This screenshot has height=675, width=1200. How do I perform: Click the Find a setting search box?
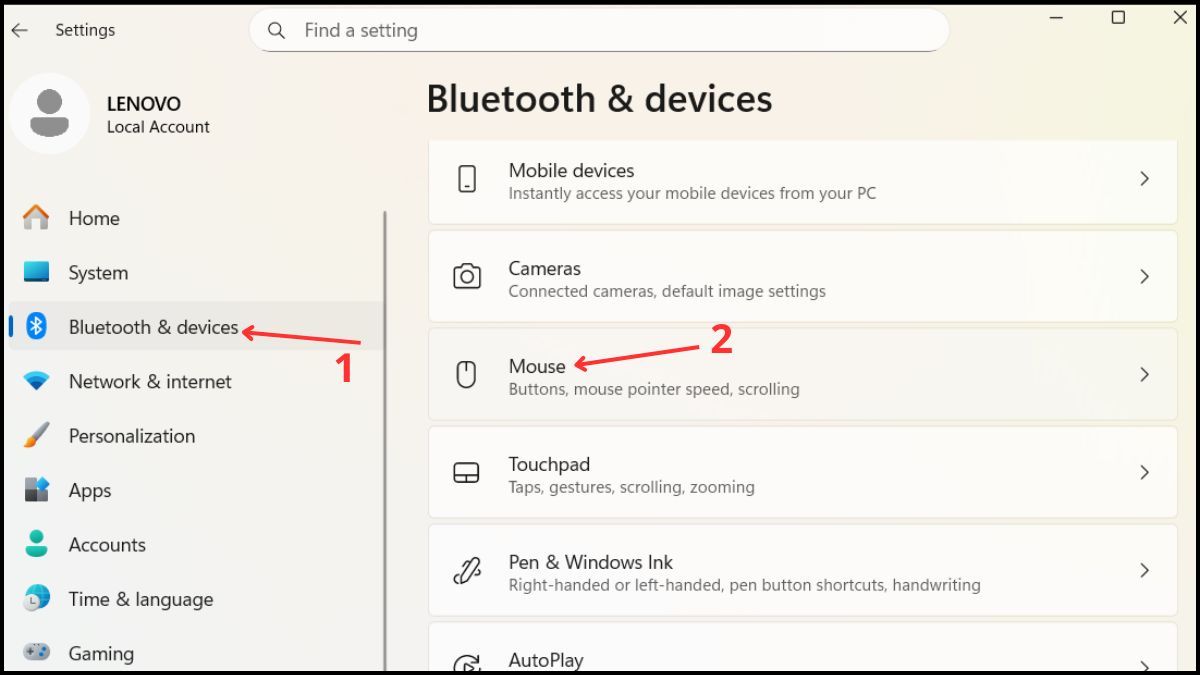point(598,30)
